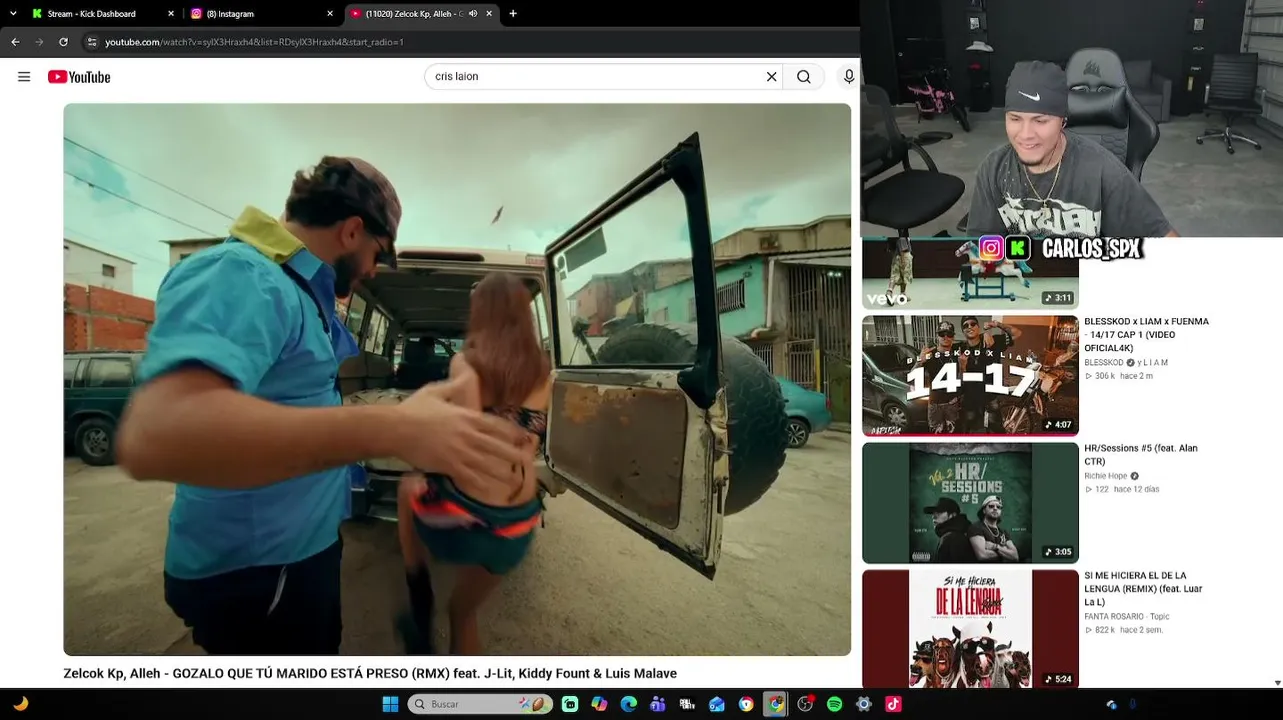The image size is (1283, 720).
Task: Open the Vevo video thumbnail with 3:11
Action: [x=970, y=273]
